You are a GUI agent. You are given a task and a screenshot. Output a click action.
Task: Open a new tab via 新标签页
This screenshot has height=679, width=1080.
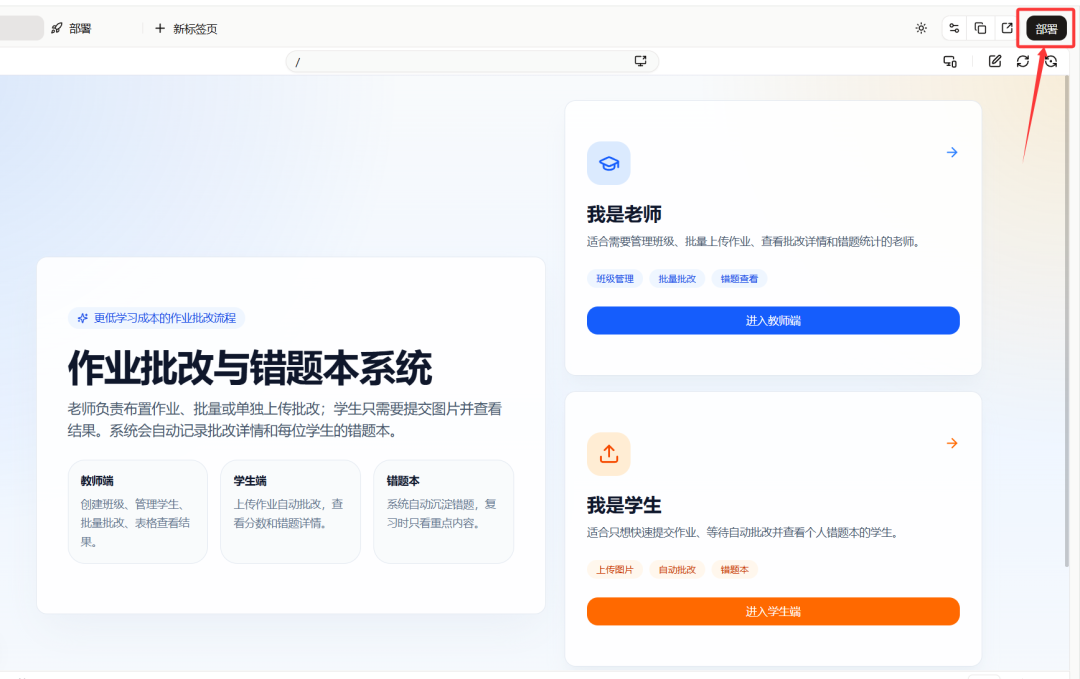click(x=185, y=28)
